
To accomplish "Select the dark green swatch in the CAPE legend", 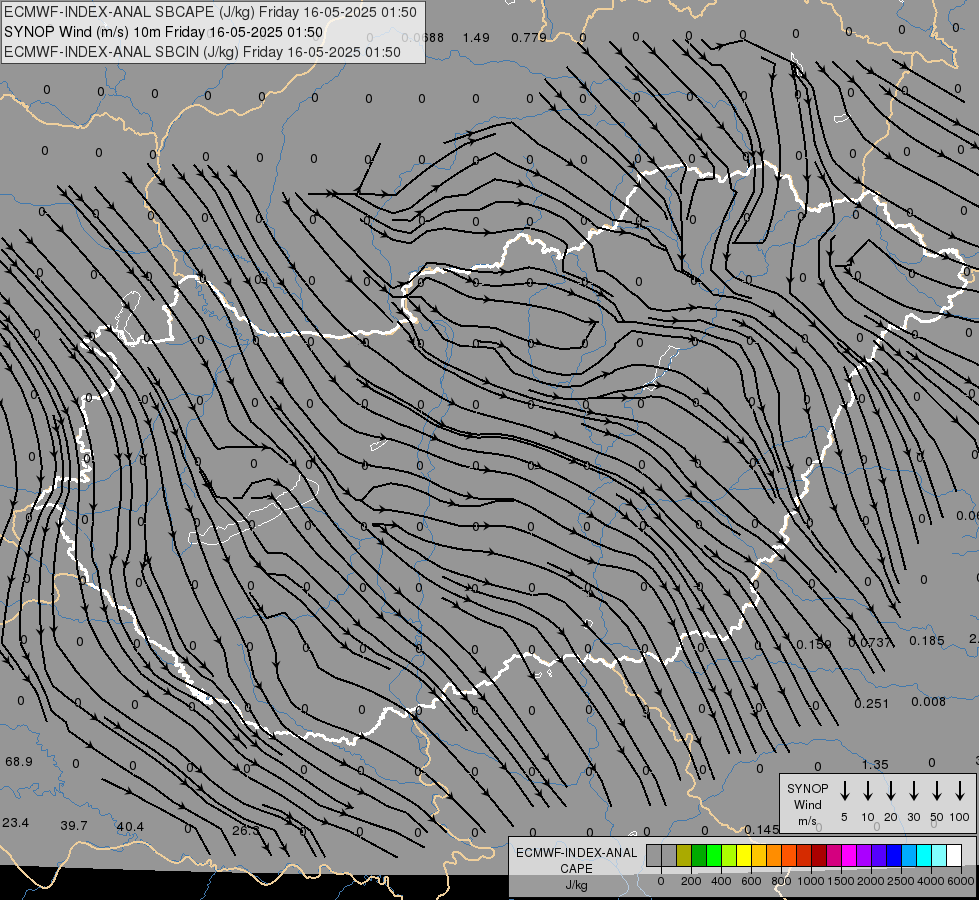I will click(x=699, y=855).
